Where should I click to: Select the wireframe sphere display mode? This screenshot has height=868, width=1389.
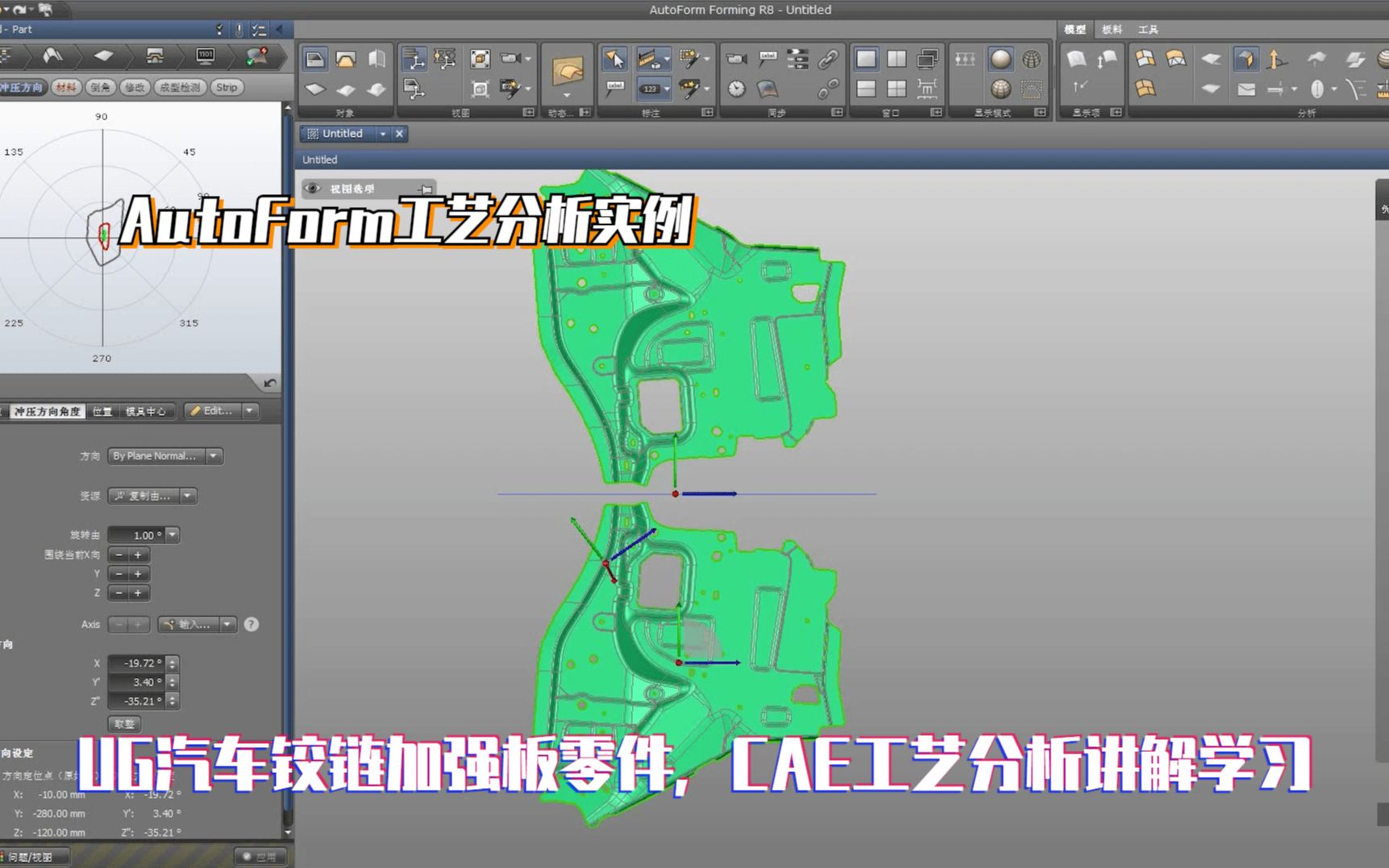1031,59
